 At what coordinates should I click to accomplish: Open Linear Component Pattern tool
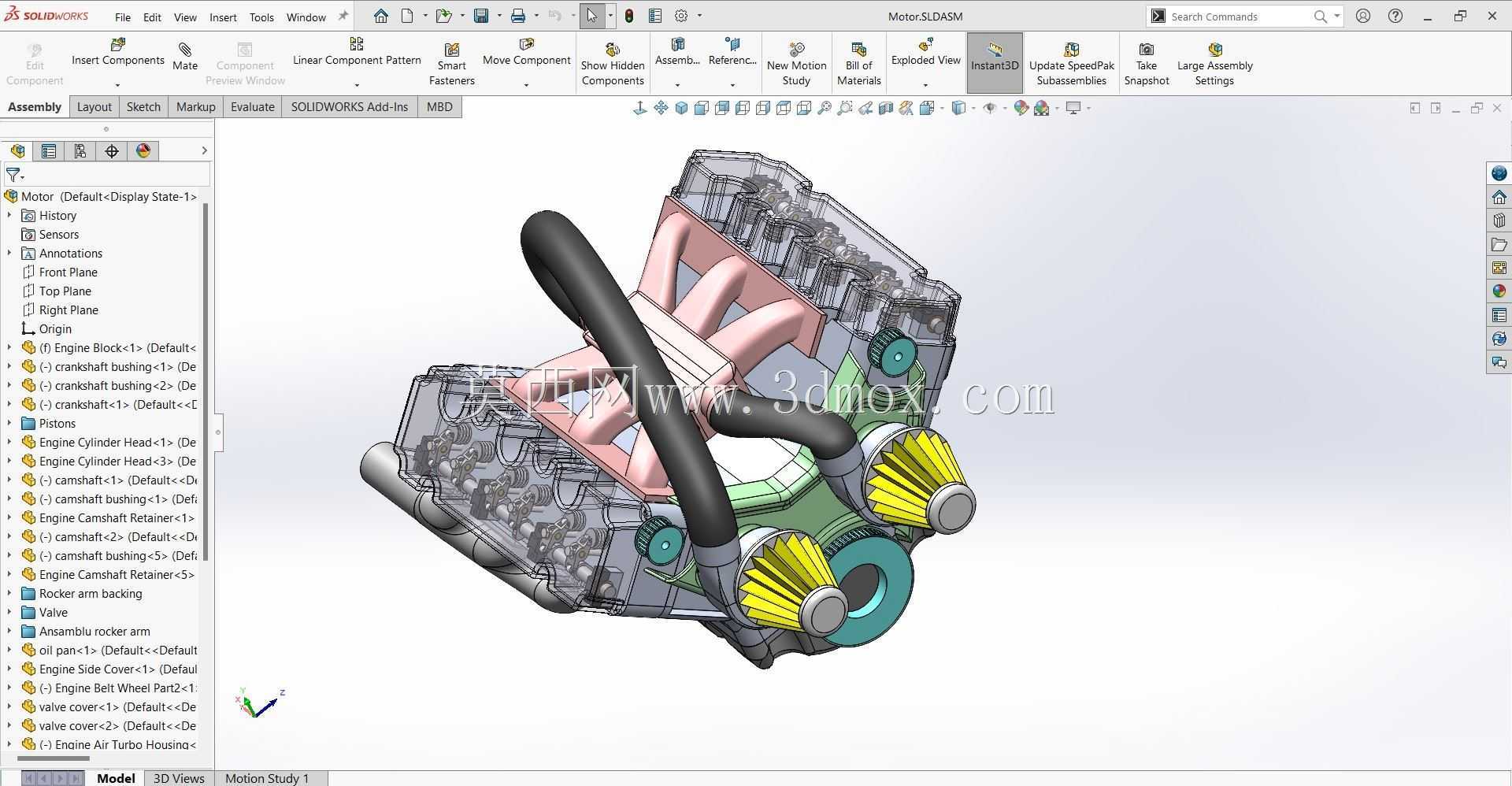357,52
